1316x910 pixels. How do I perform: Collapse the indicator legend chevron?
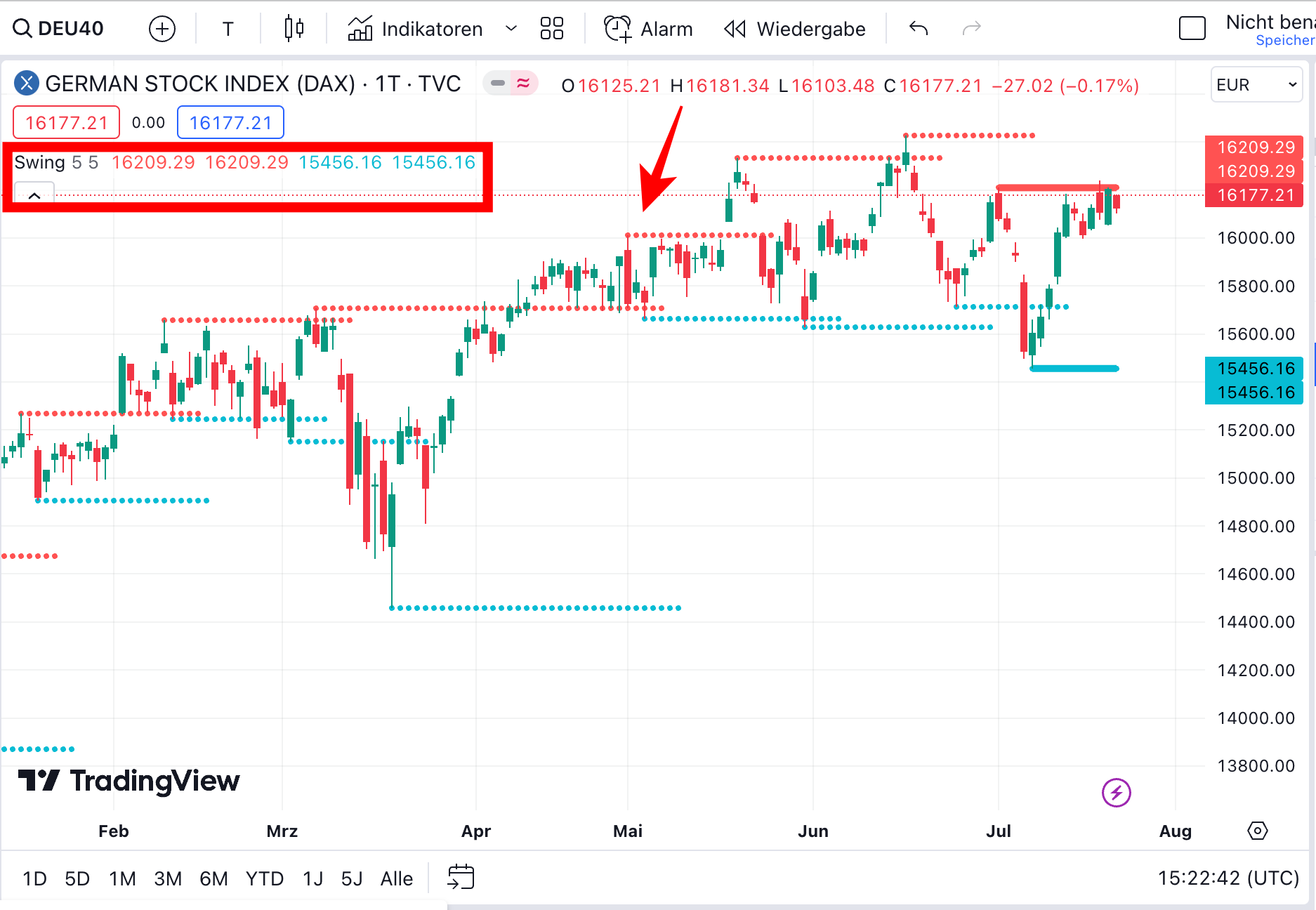click(x=34, y=194)
